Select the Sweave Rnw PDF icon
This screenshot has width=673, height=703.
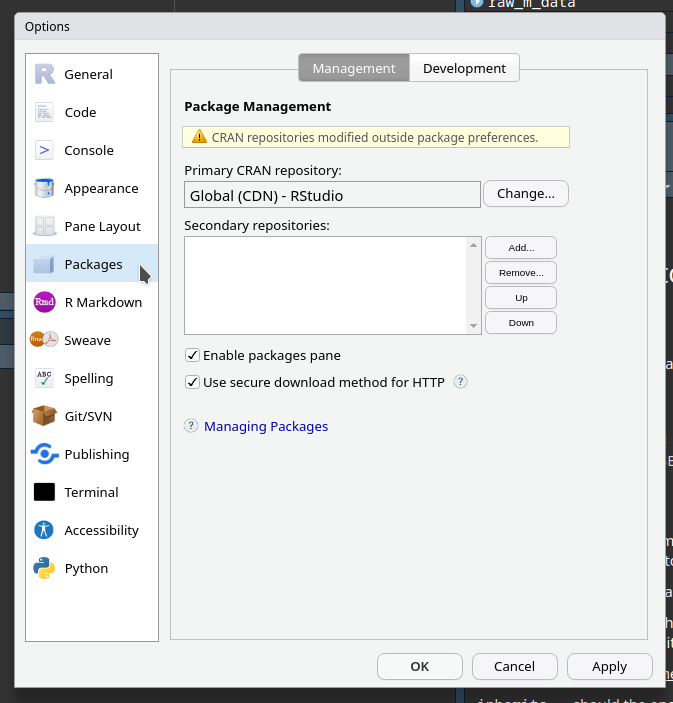44,339
